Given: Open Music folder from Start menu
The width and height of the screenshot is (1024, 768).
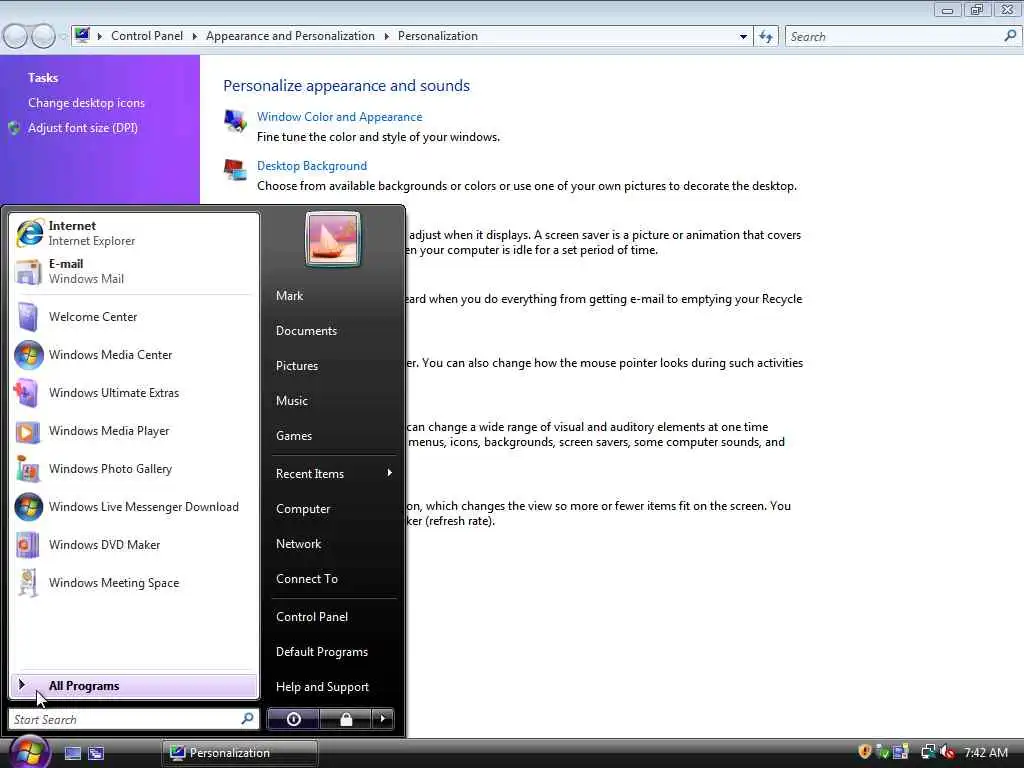Looking at the screenshot, I should pos(292,401).
